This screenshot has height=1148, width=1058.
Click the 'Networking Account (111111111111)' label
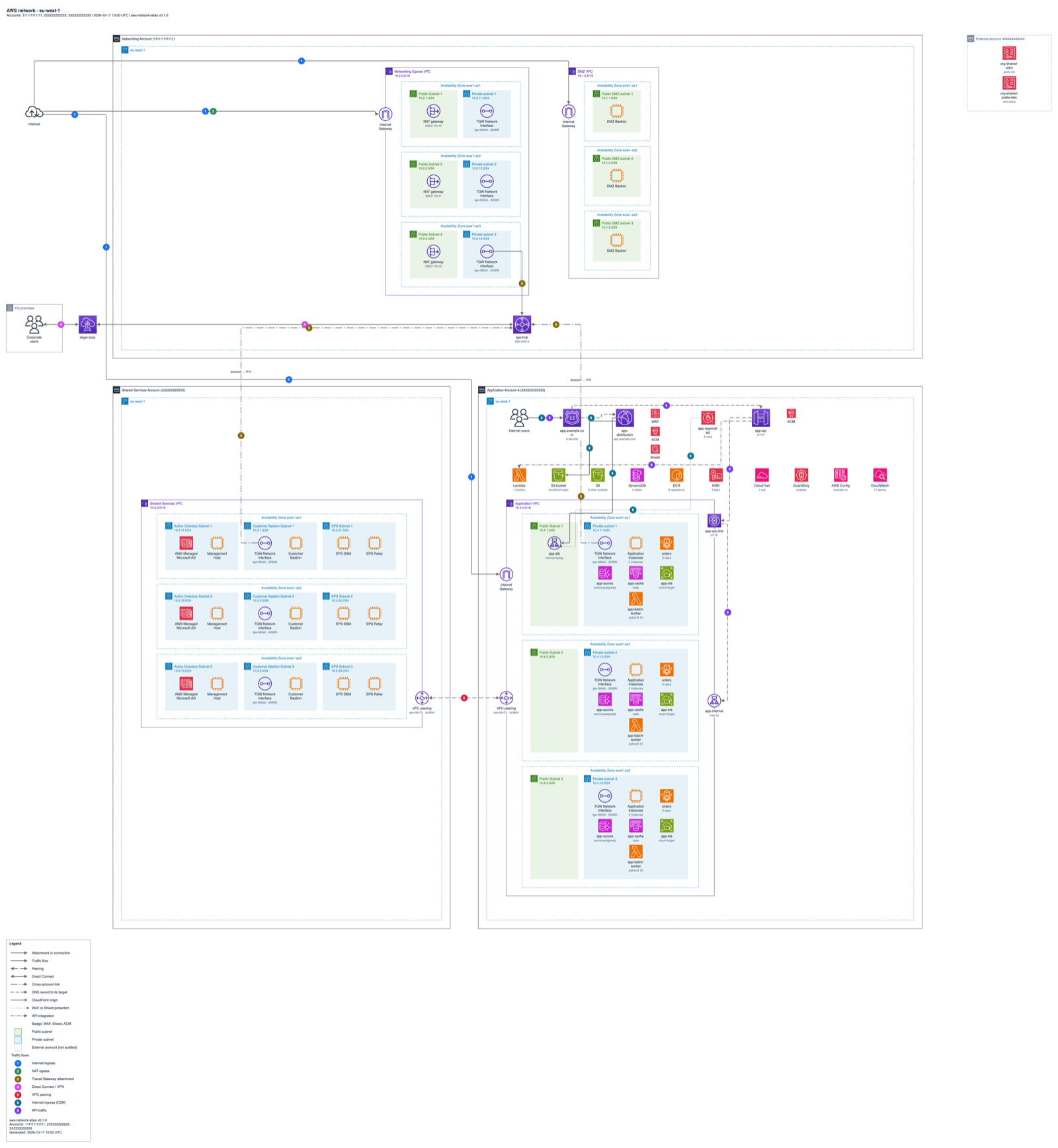pos(148,39)
